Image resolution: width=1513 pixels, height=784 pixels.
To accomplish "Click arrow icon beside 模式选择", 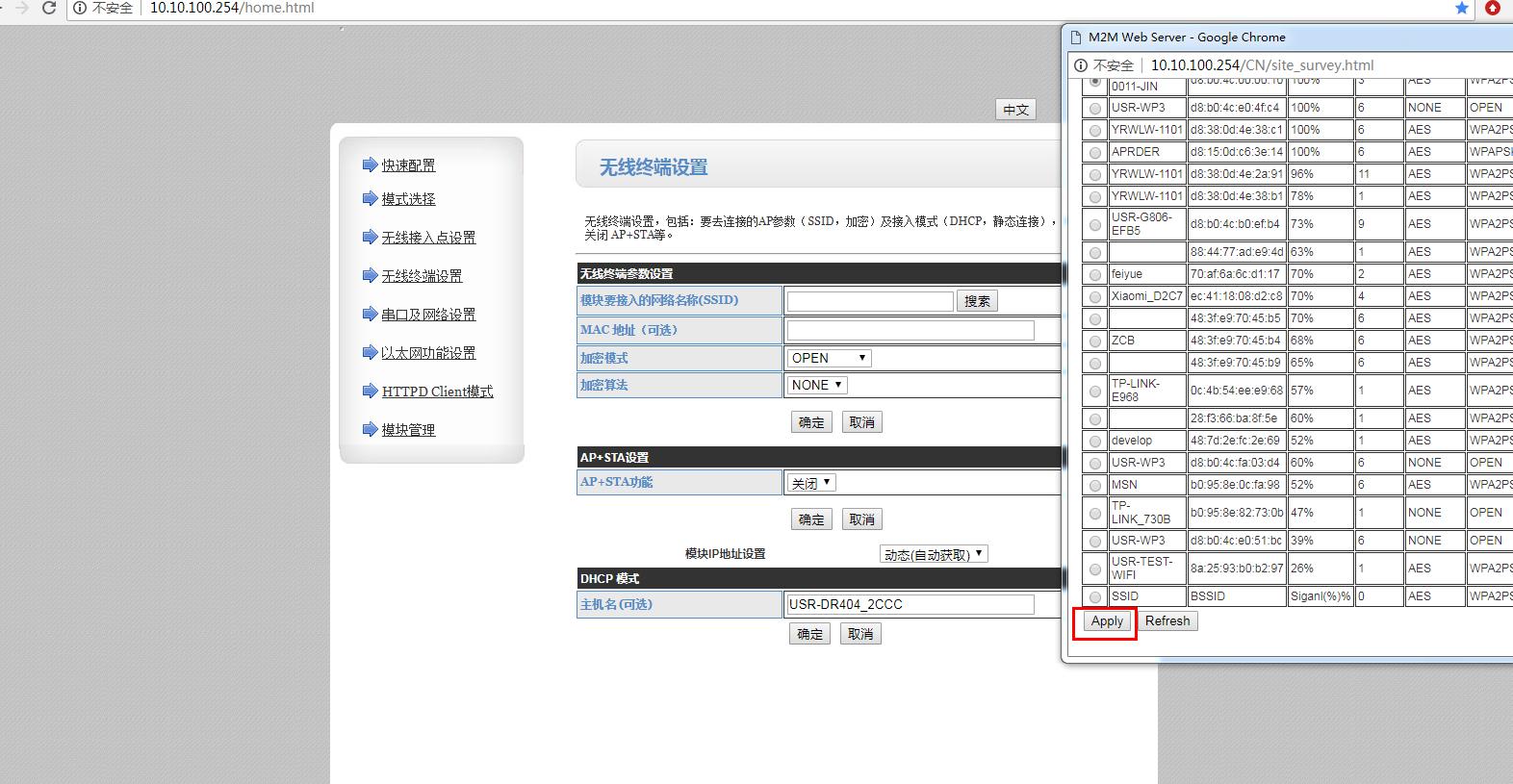I will (370, 198).
